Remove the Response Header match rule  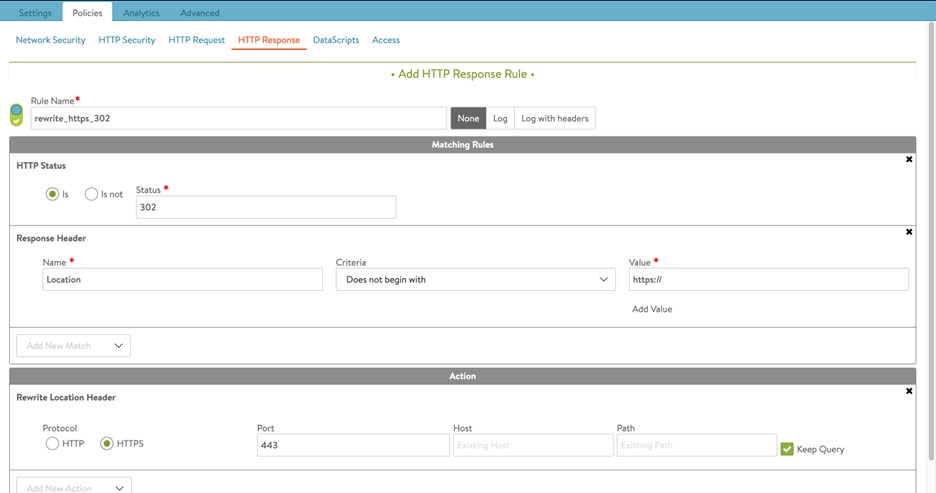[909, 232]
